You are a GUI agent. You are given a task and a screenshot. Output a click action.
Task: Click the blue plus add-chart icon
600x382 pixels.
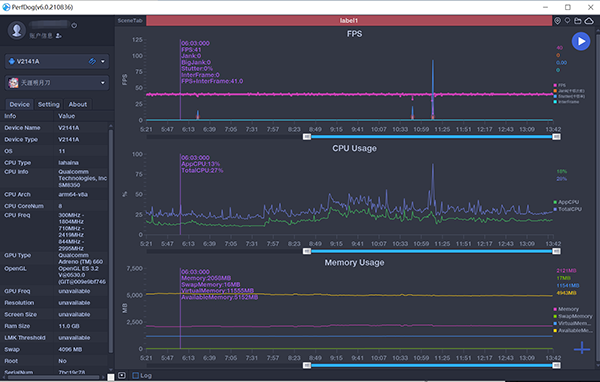click(582, 348)
